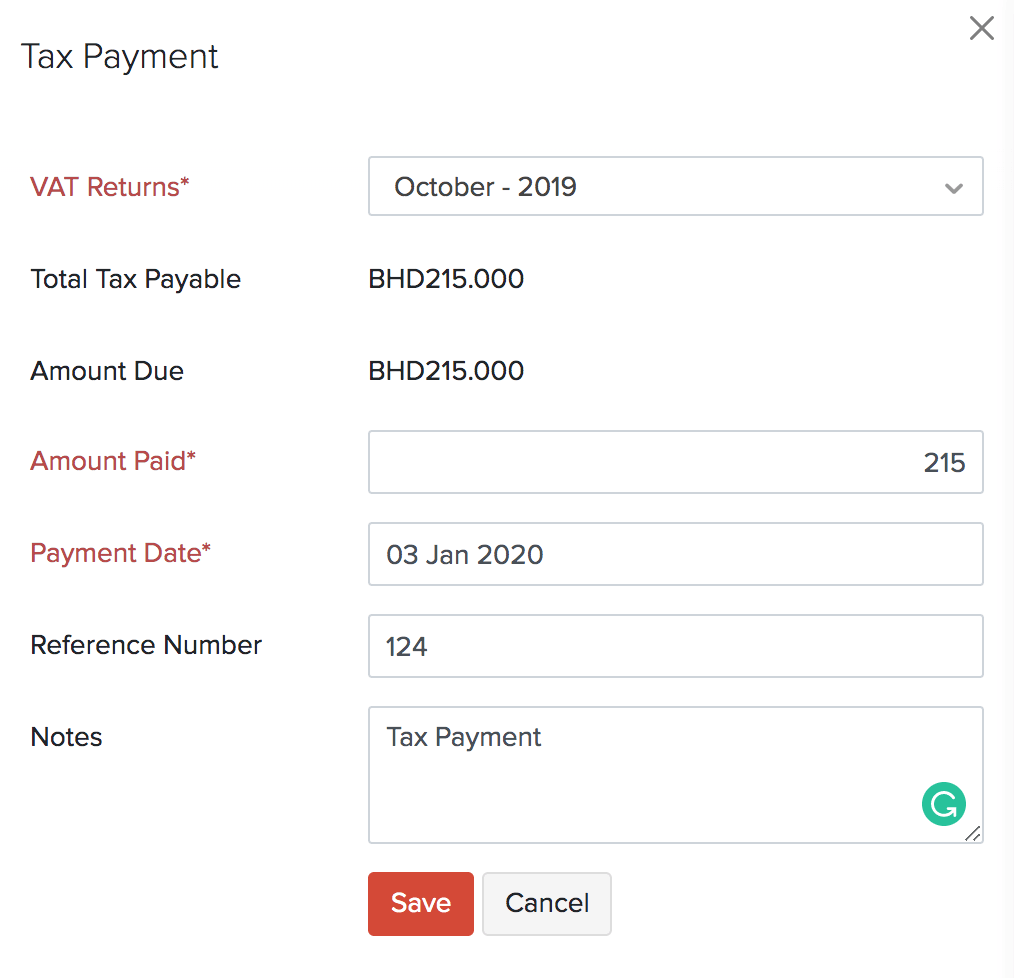This screenshot has width=1014, height=978.
Task: Click the 215 value in Amount Paid
Action: (x=945, y=462)
